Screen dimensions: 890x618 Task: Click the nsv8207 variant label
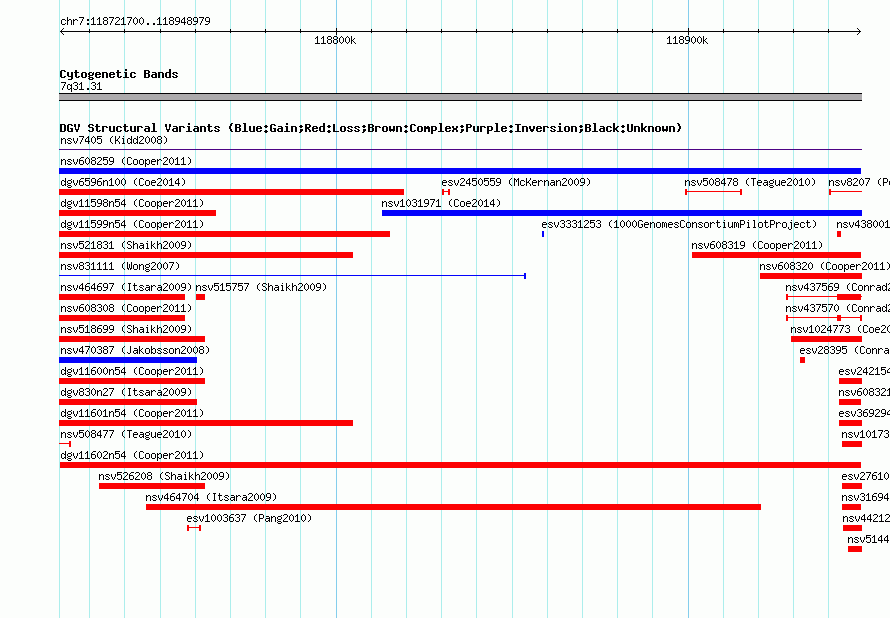point(859,182)
